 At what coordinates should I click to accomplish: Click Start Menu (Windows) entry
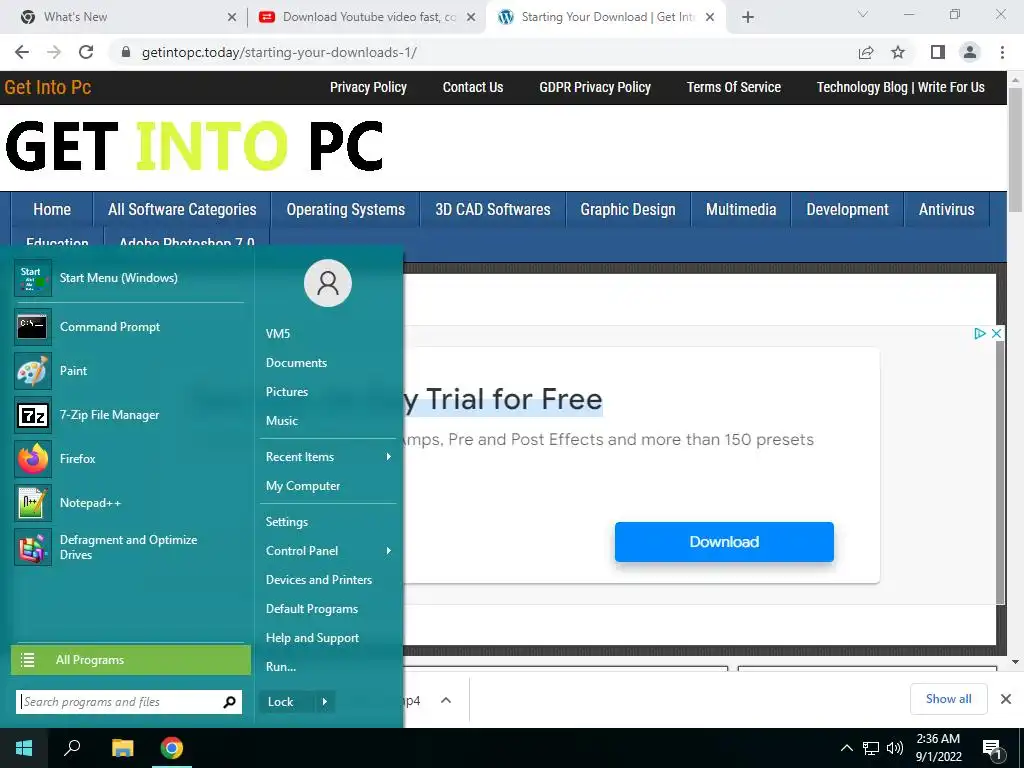(129, 278)
